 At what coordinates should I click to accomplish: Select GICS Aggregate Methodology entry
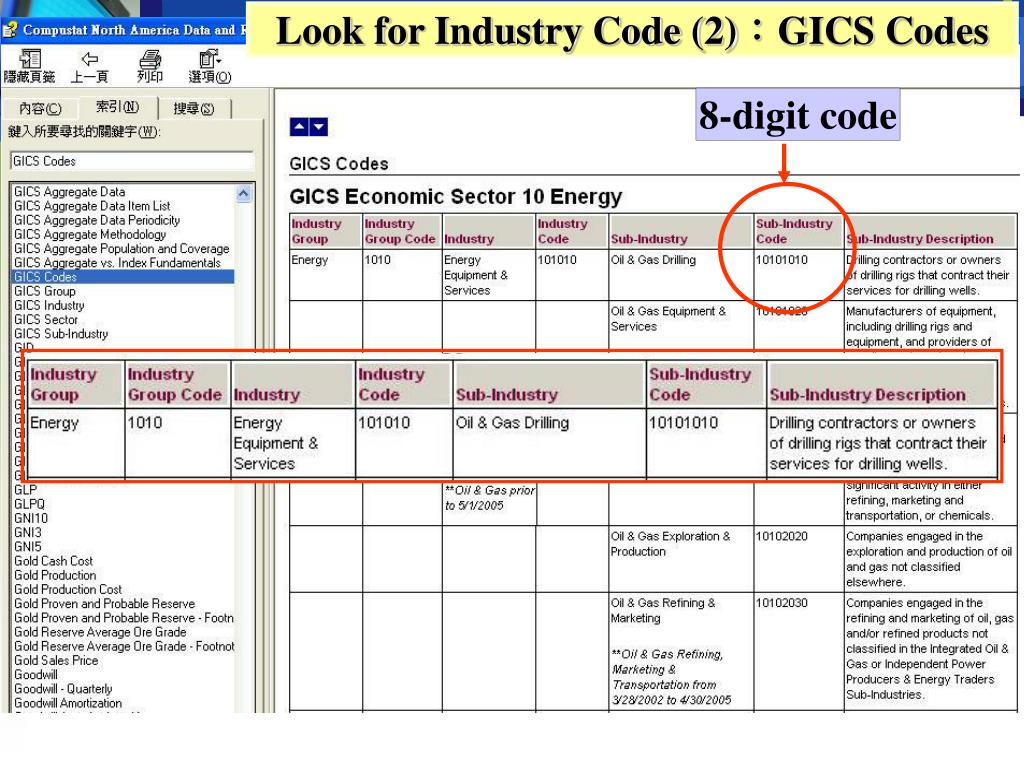pyautogui.click(x=90, y=234)
